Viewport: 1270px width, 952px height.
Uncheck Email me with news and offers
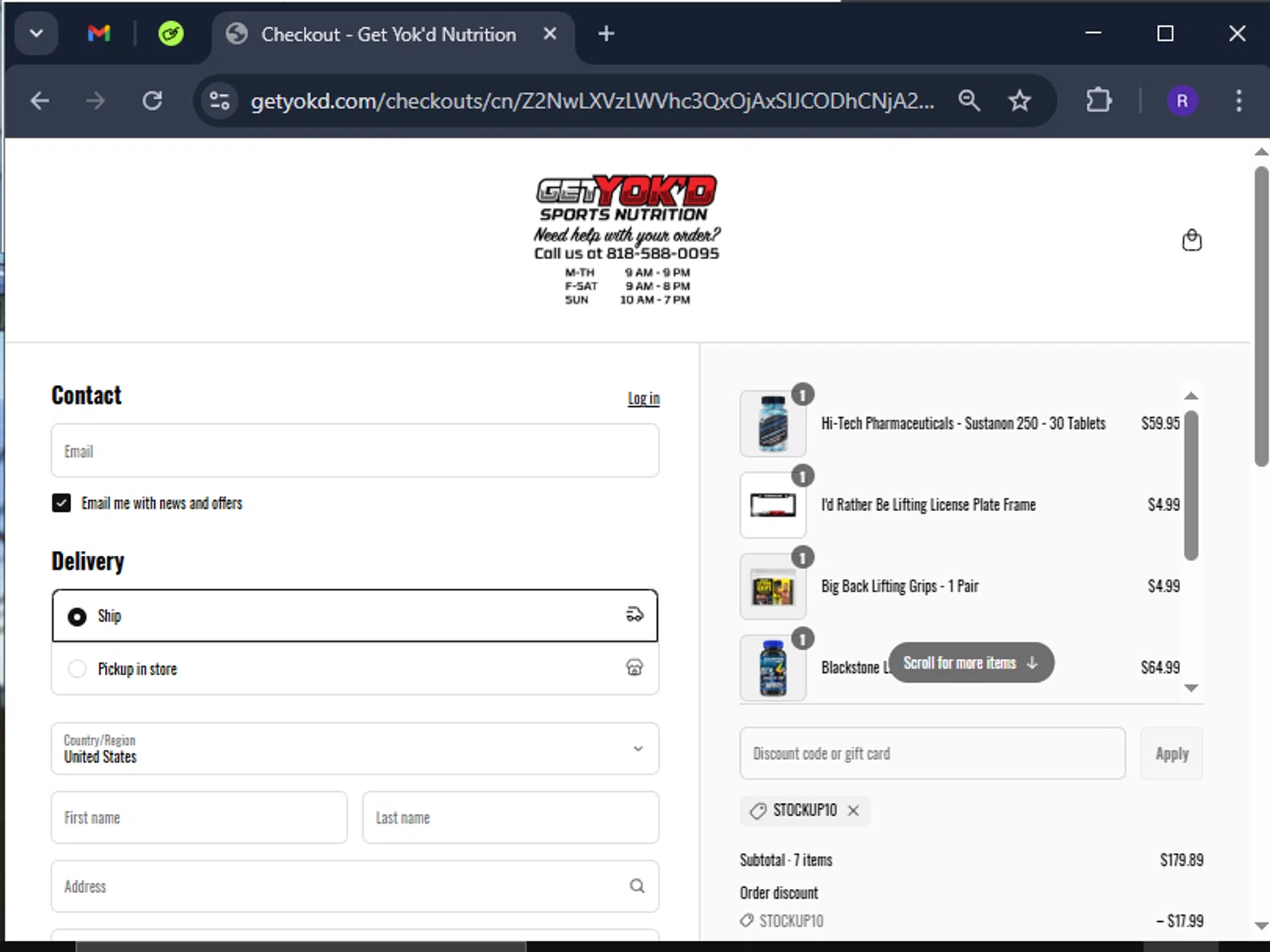tap(61, 504)
